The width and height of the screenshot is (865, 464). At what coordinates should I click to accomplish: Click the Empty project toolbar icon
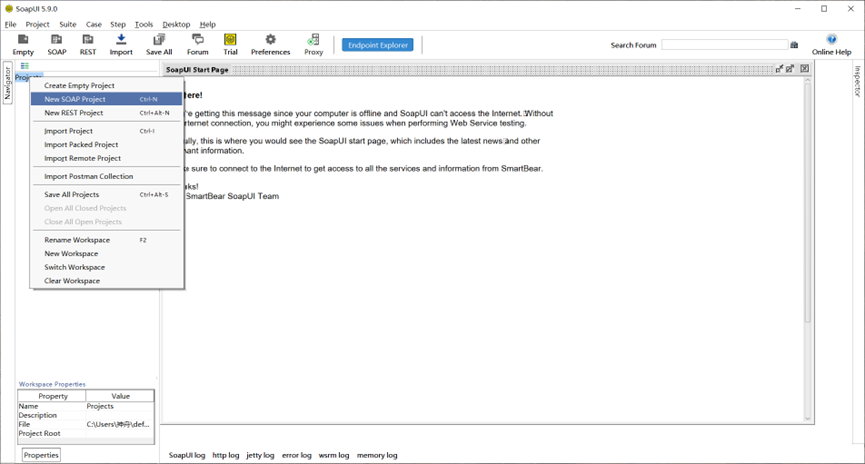pos(23,40)
